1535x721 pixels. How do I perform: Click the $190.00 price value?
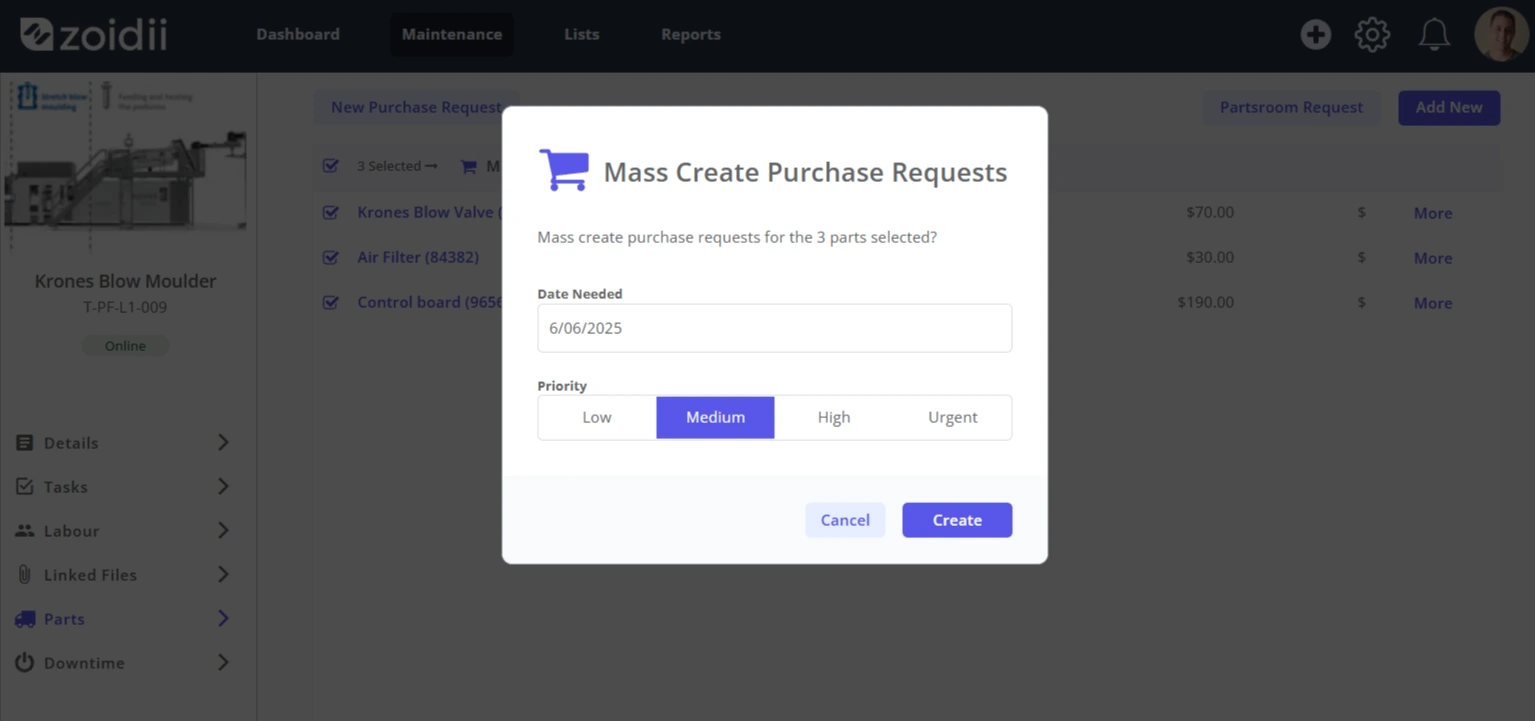(x=1205, y=302)
